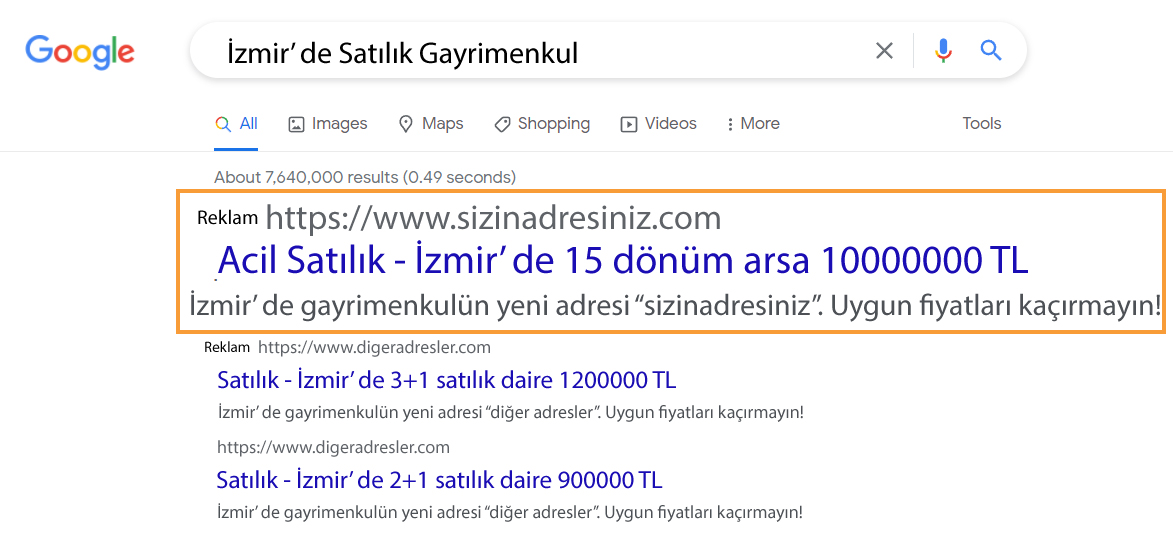
Task: Open the 2+1 satılık daire listing
Action: pos(439,479)
